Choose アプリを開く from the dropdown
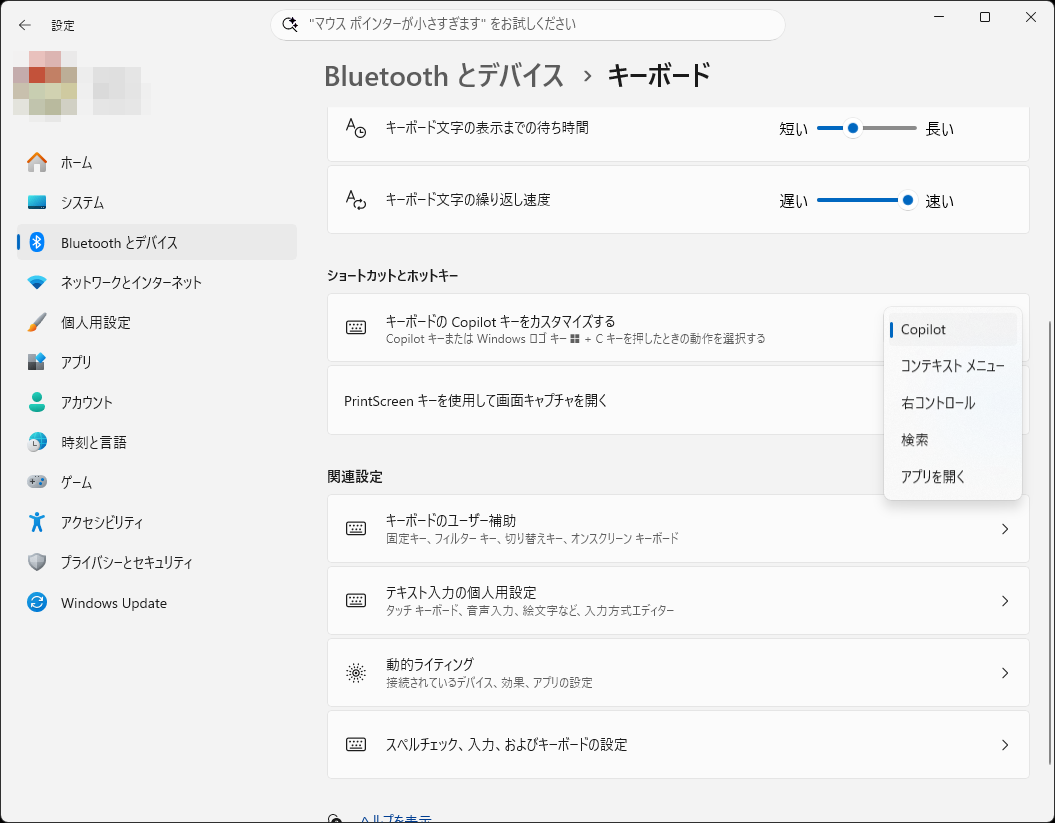Screen dimensions: 1055x823 953,476
